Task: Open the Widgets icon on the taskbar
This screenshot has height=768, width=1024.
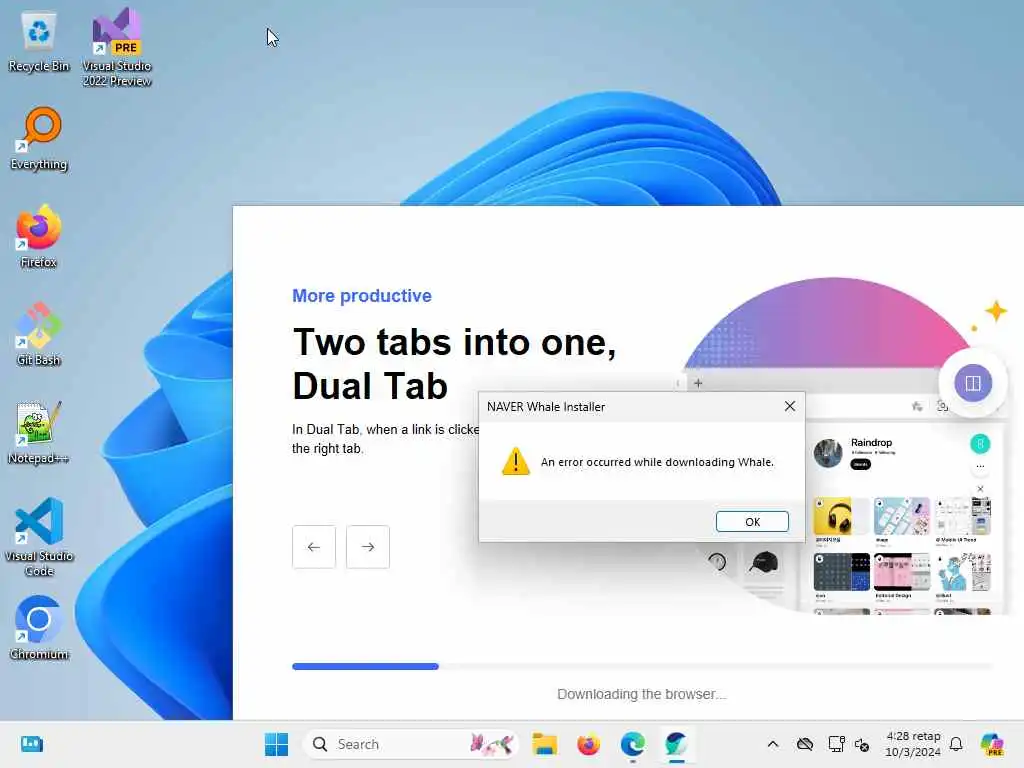Action: 31,744
